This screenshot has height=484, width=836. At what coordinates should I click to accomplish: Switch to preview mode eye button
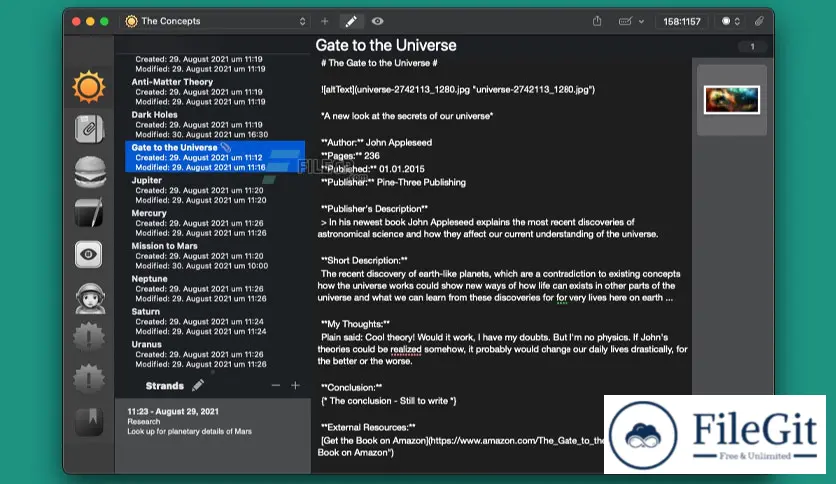click(x=377, y=21)
